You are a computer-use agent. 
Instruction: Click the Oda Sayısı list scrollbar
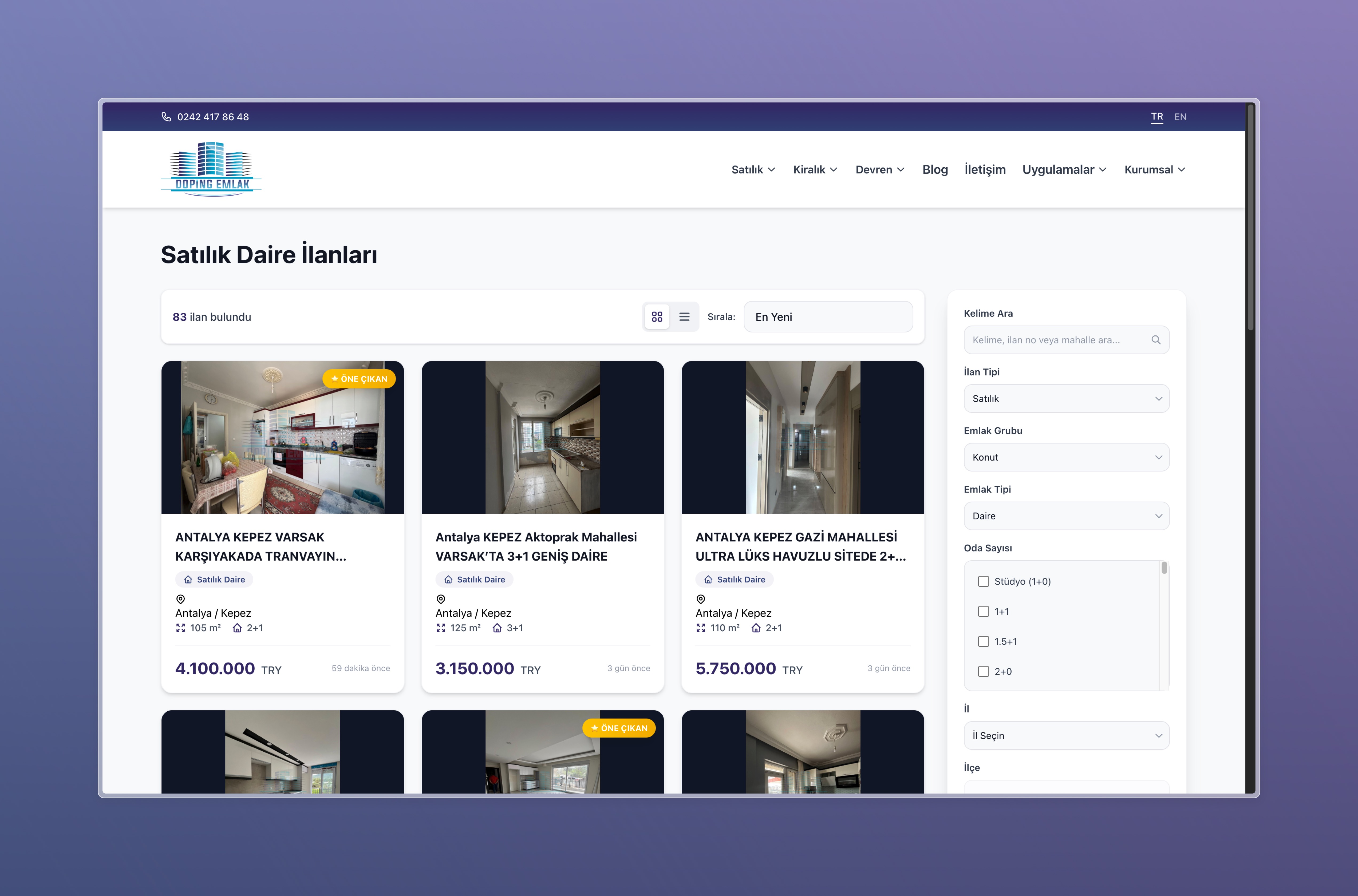point(1164,568)
